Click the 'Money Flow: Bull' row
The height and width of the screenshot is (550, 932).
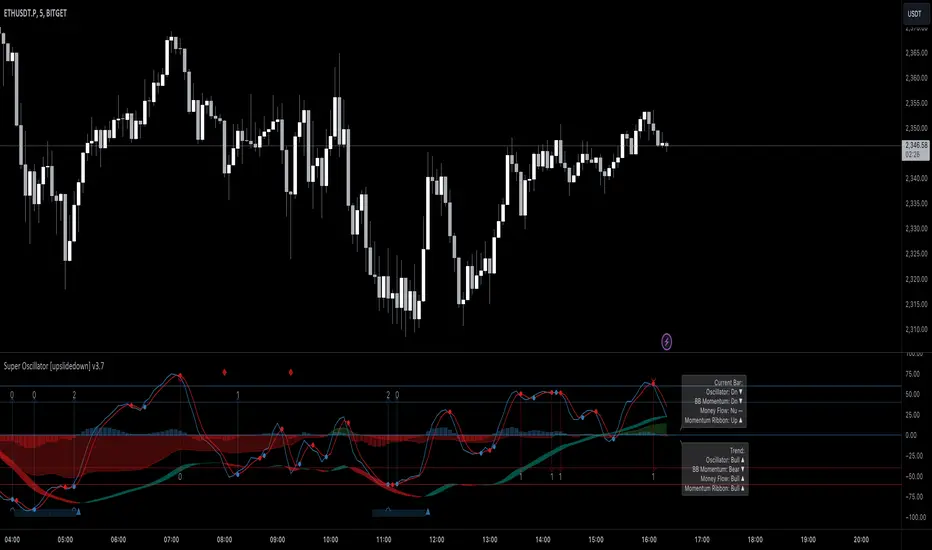(x=722, y=479)
